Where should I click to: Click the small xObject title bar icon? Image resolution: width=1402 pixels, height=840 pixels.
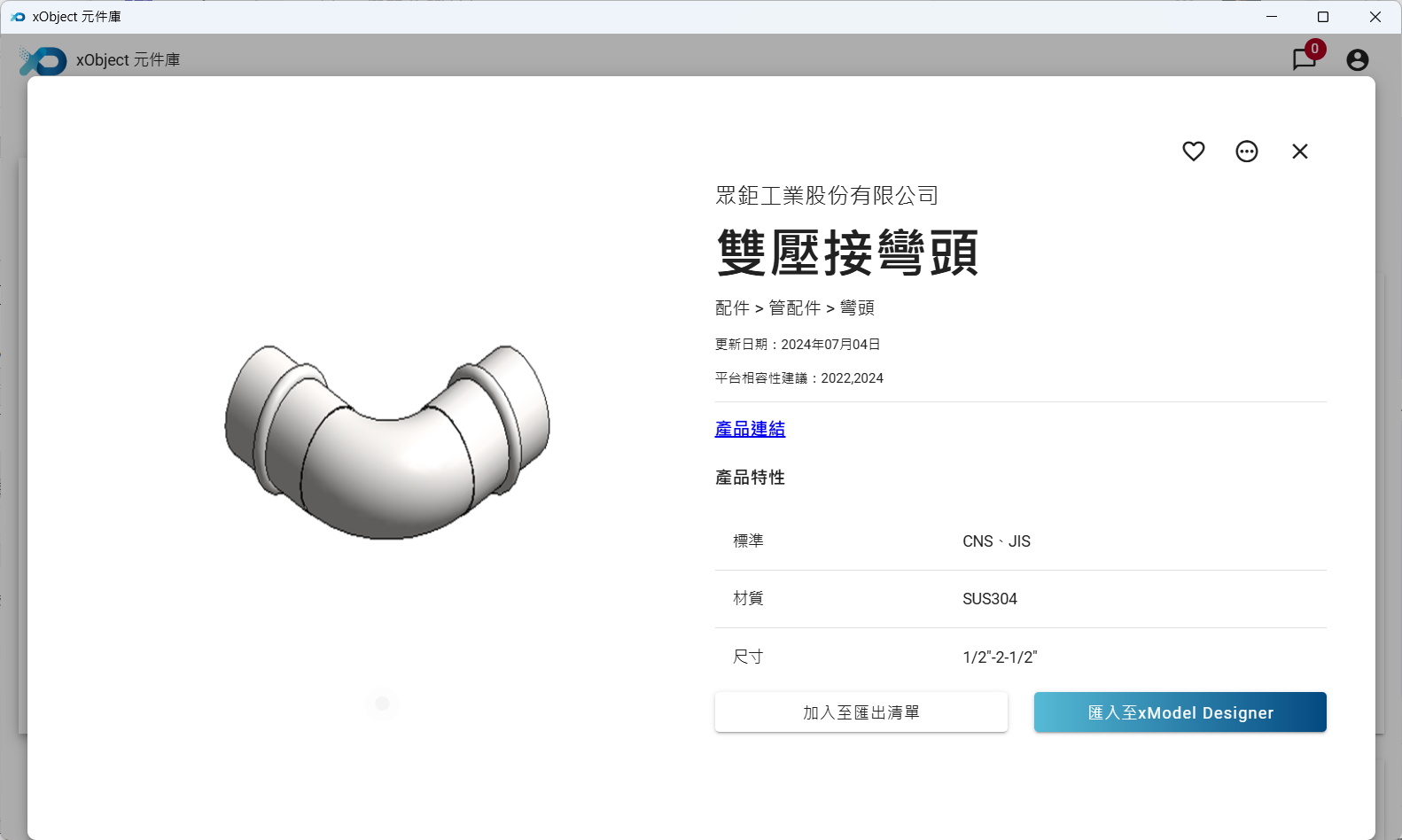pyautogui.click(x=18, y=17)
